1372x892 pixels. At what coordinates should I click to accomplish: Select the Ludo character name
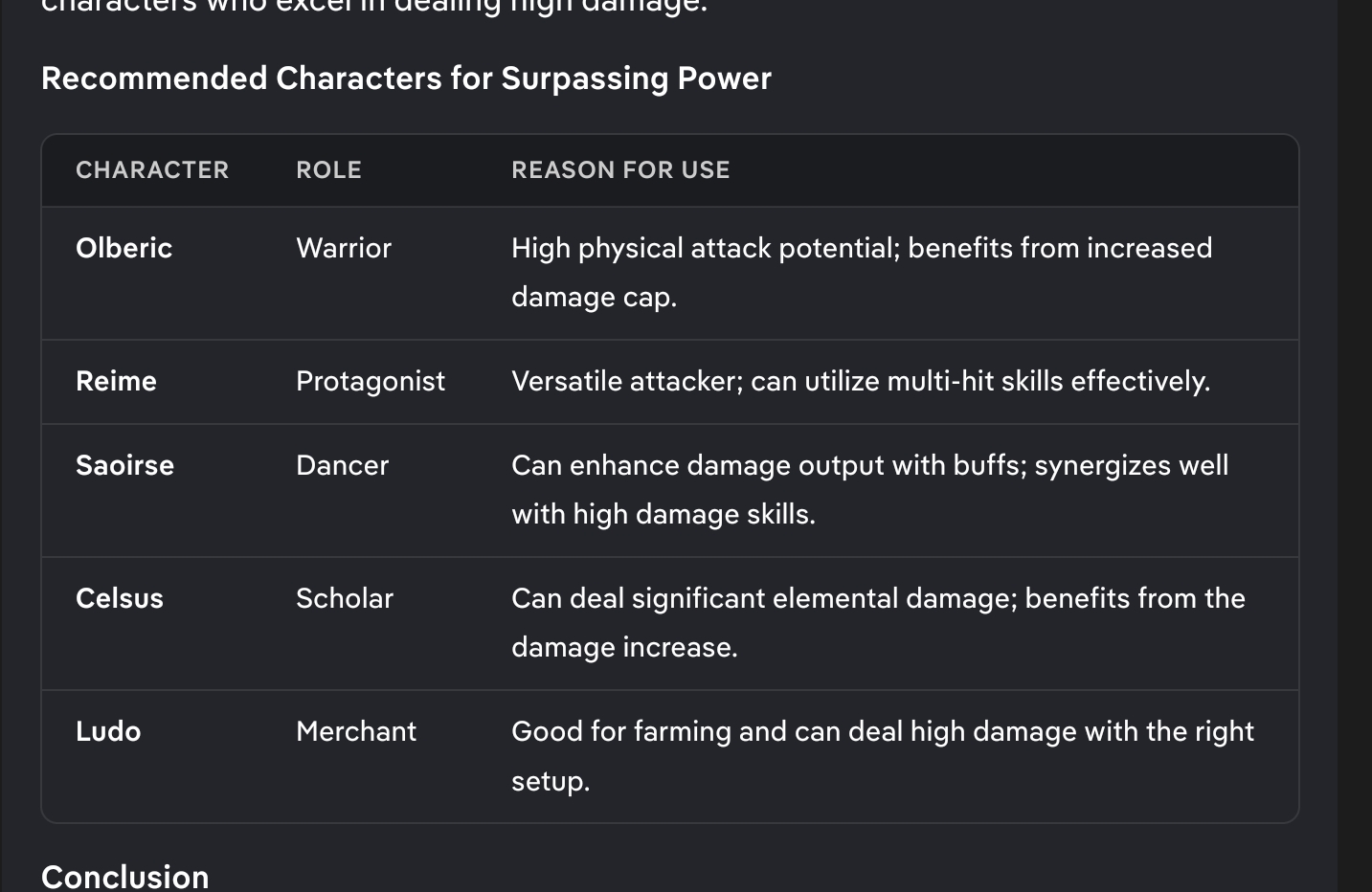pos(108,731)
